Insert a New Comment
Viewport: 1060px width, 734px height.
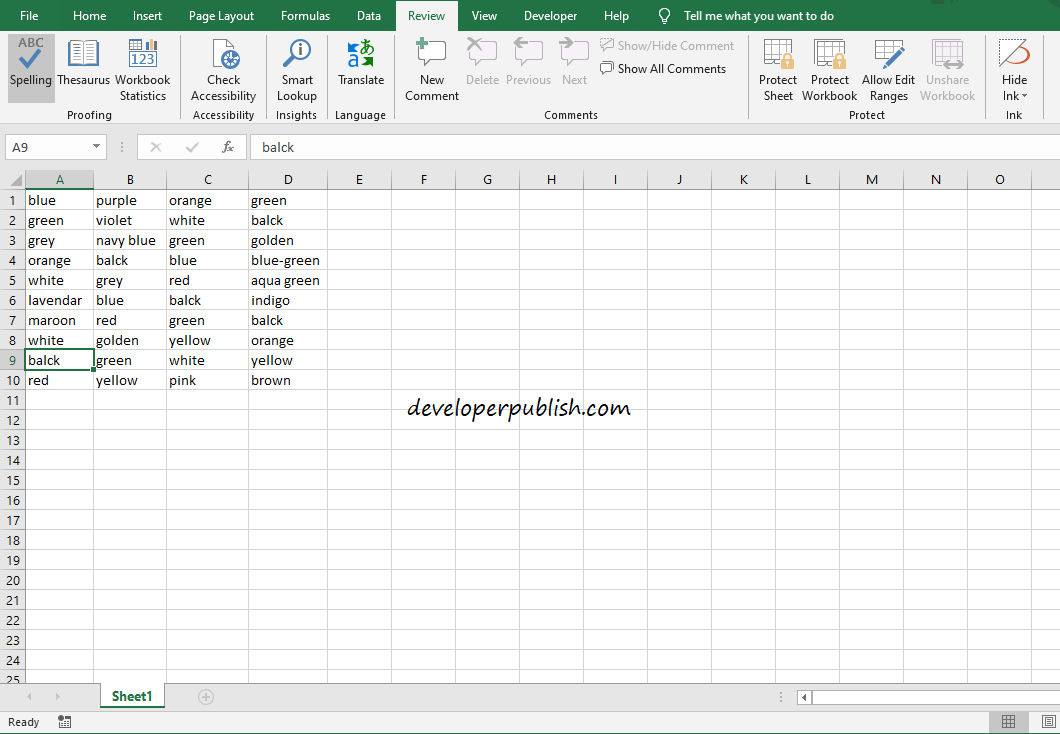tap(431, 68)
